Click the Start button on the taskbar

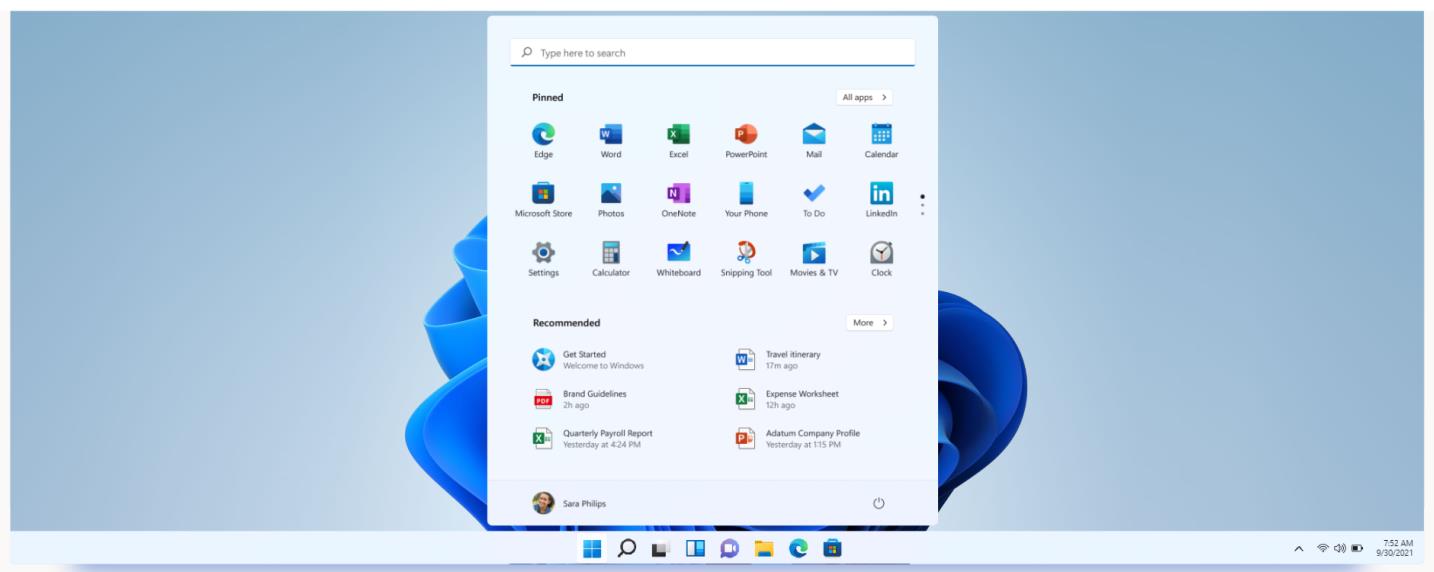(x=592, y=548)
